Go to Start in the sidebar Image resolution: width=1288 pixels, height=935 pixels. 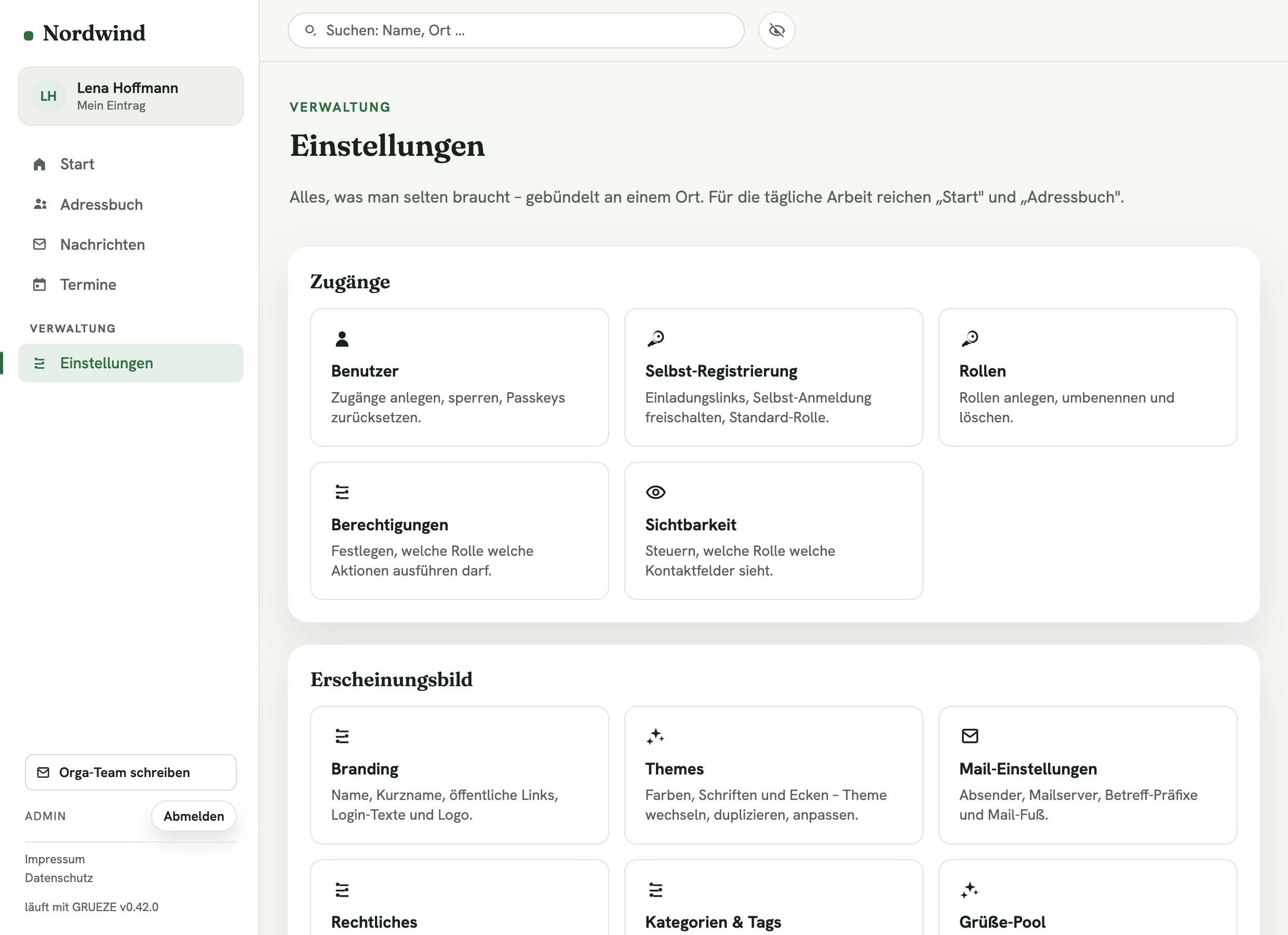[x=130, y=164]
